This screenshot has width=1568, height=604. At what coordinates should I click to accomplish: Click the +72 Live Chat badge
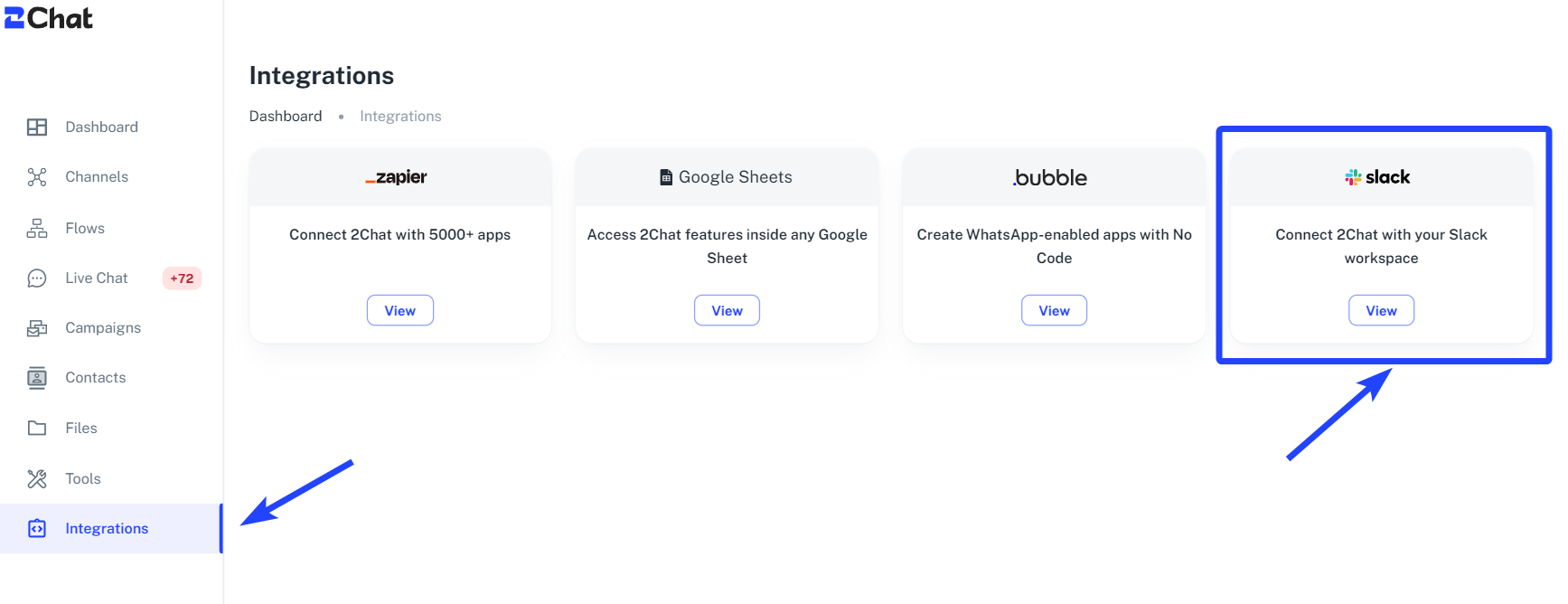[182, 278]
